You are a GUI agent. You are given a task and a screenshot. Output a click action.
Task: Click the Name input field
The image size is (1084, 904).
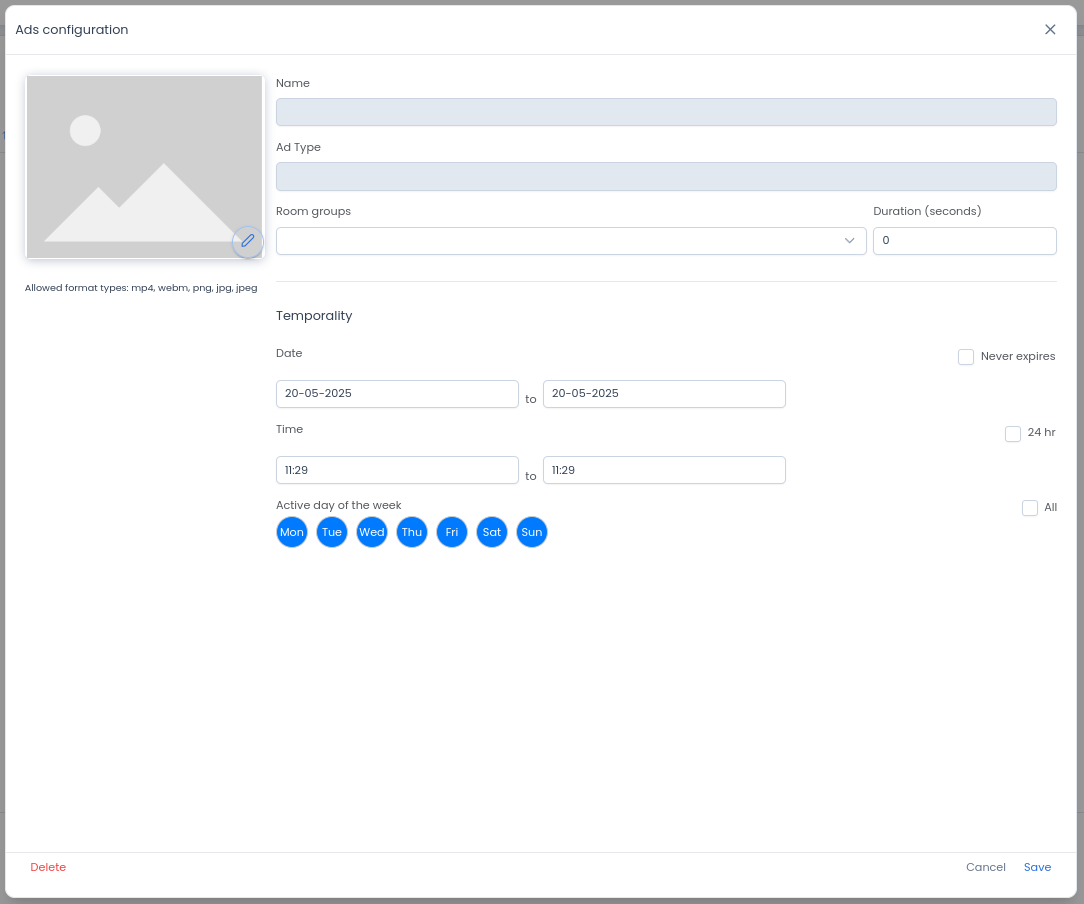(x=666, y=112)
